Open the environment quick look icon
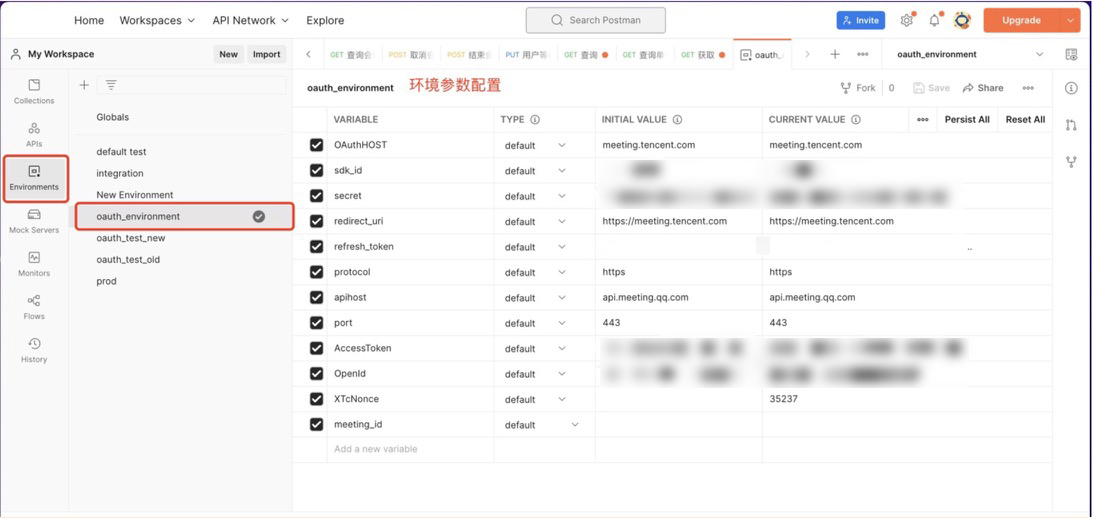 [1071, 54]
